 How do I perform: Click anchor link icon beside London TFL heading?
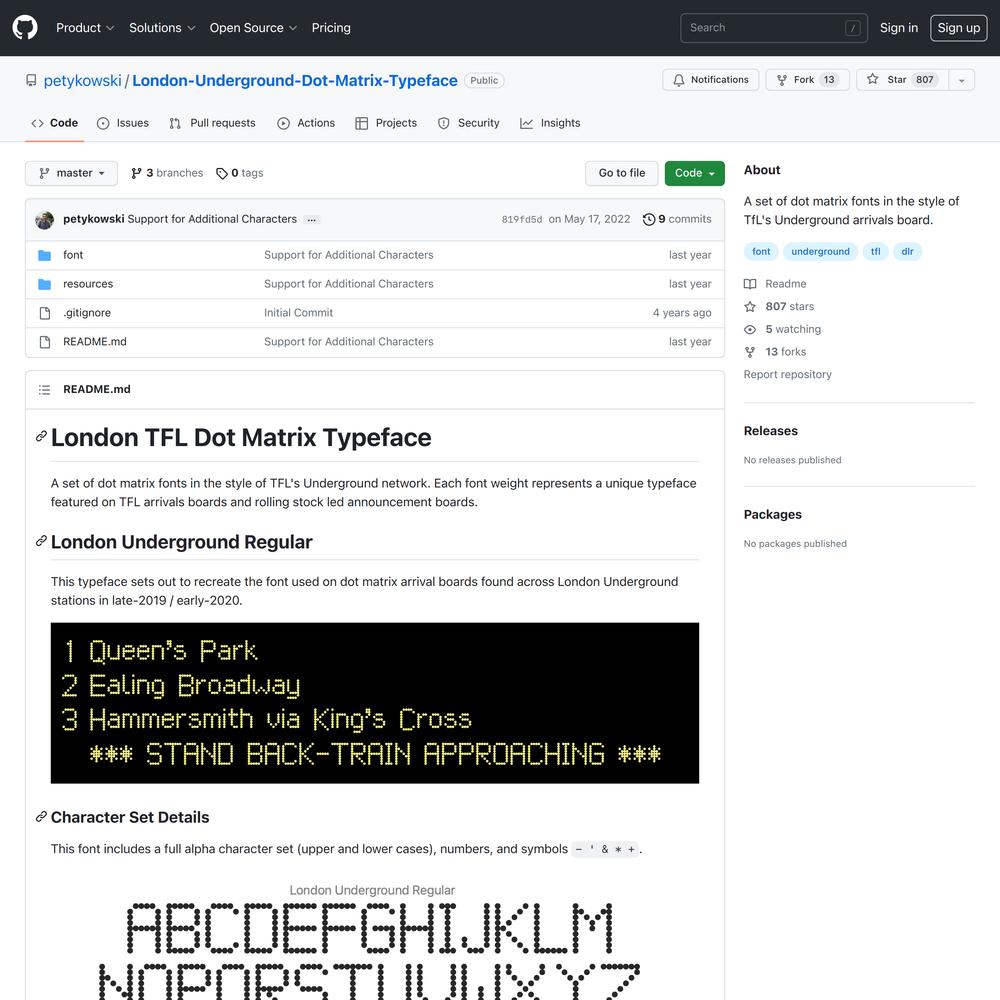[41, 436]
